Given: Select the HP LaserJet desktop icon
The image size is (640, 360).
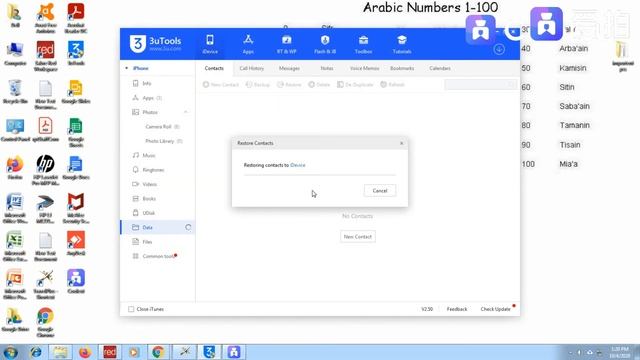Looking at the screenshot, I should 45,170.
